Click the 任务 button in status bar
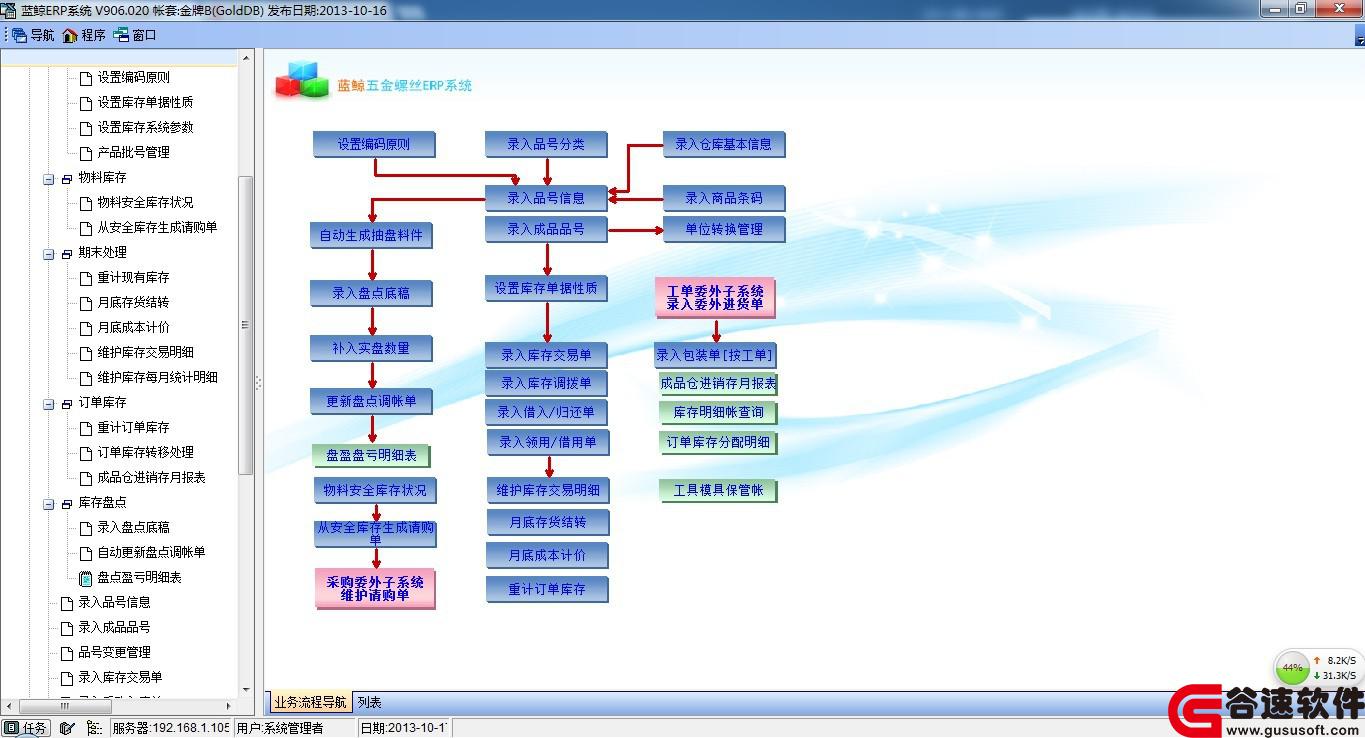 point(26,728)
